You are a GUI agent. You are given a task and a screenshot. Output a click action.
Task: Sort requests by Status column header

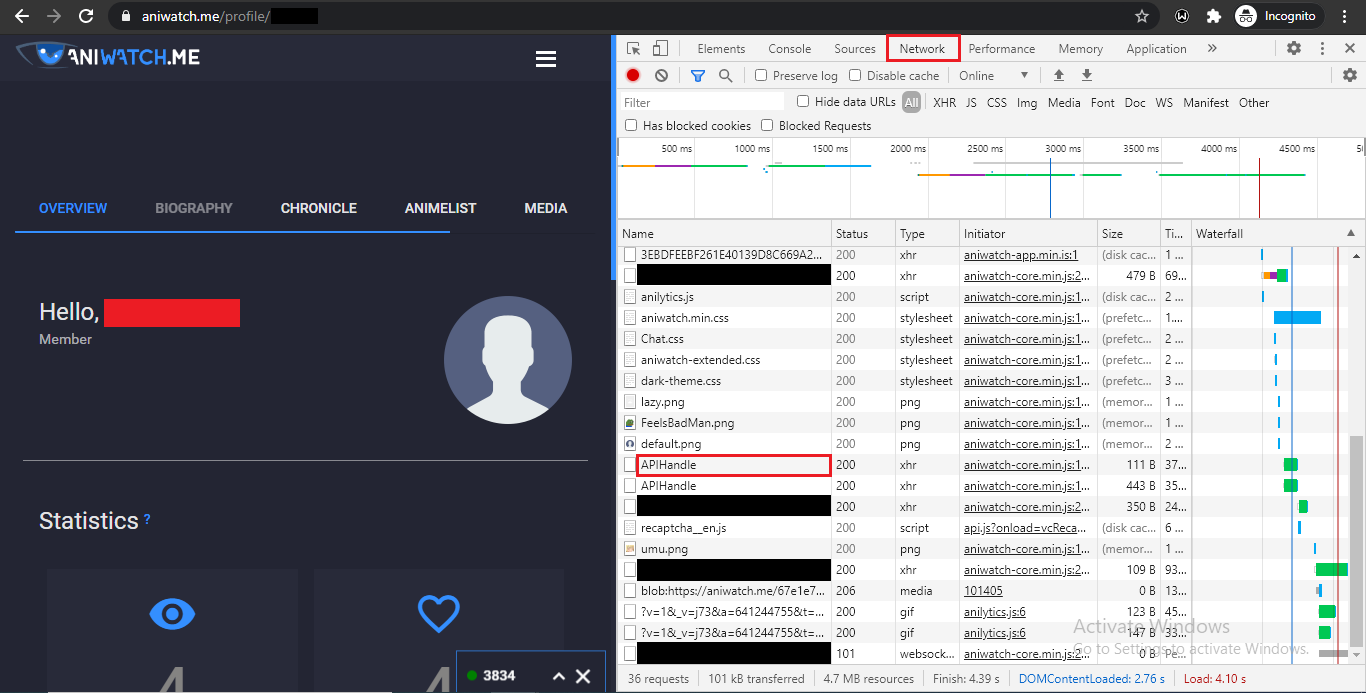pyautogui.click(x=864, y=233)
